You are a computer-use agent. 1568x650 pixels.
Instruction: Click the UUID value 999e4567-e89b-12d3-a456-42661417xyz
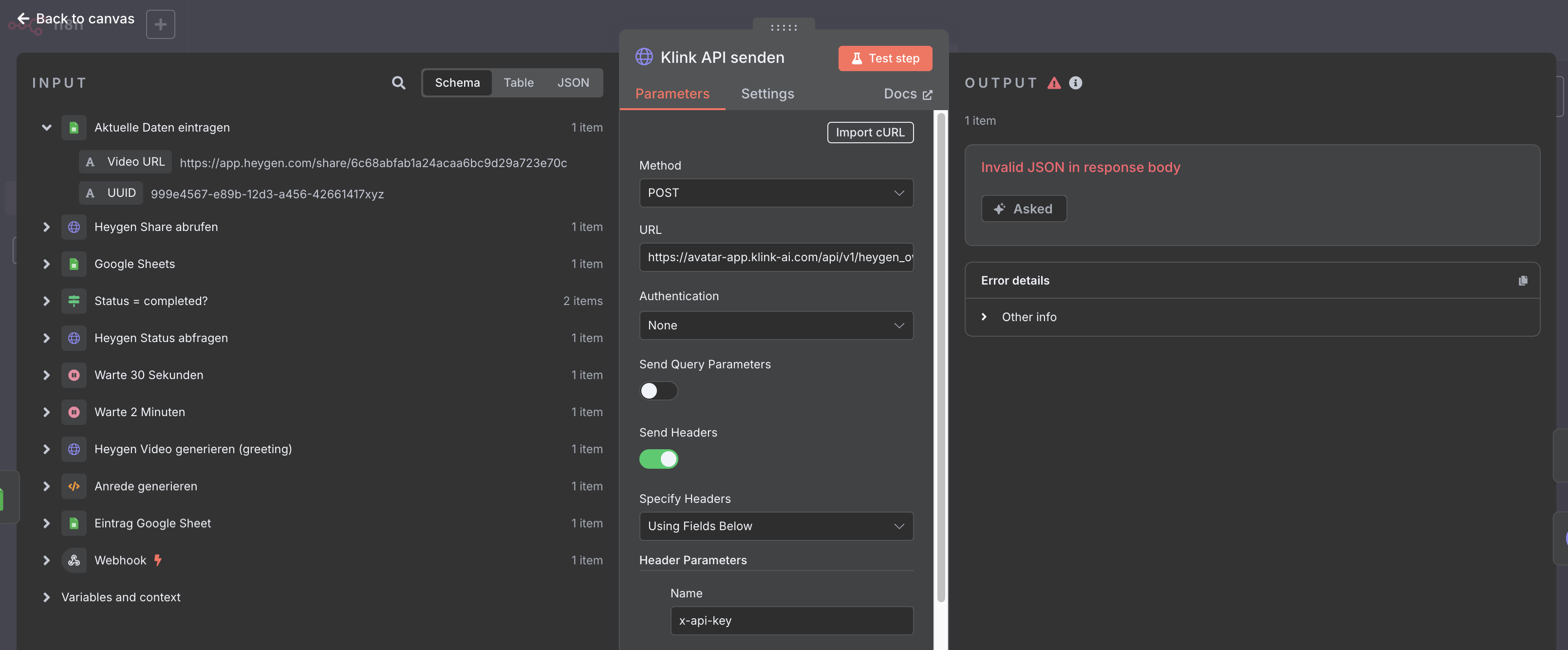(x=267, y=194)
